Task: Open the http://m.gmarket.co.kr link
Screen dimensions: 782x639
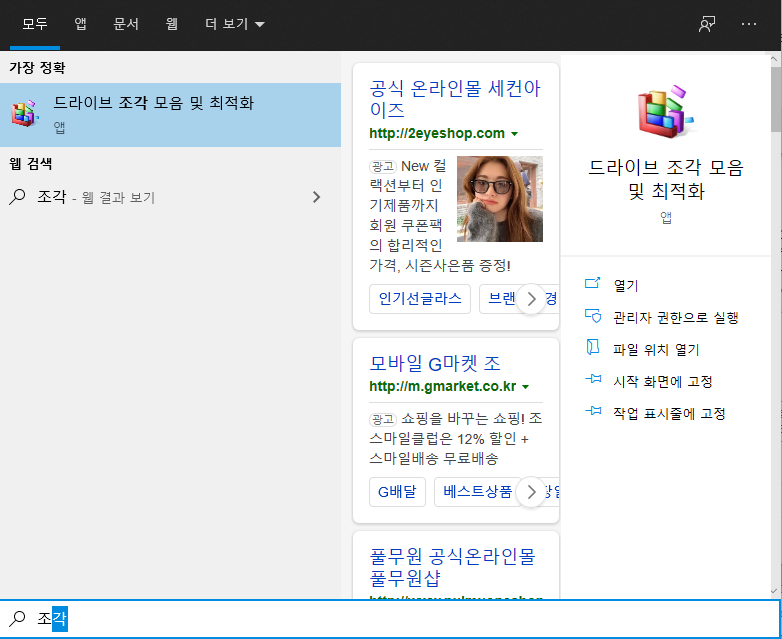Action: [x=443, y=386]
